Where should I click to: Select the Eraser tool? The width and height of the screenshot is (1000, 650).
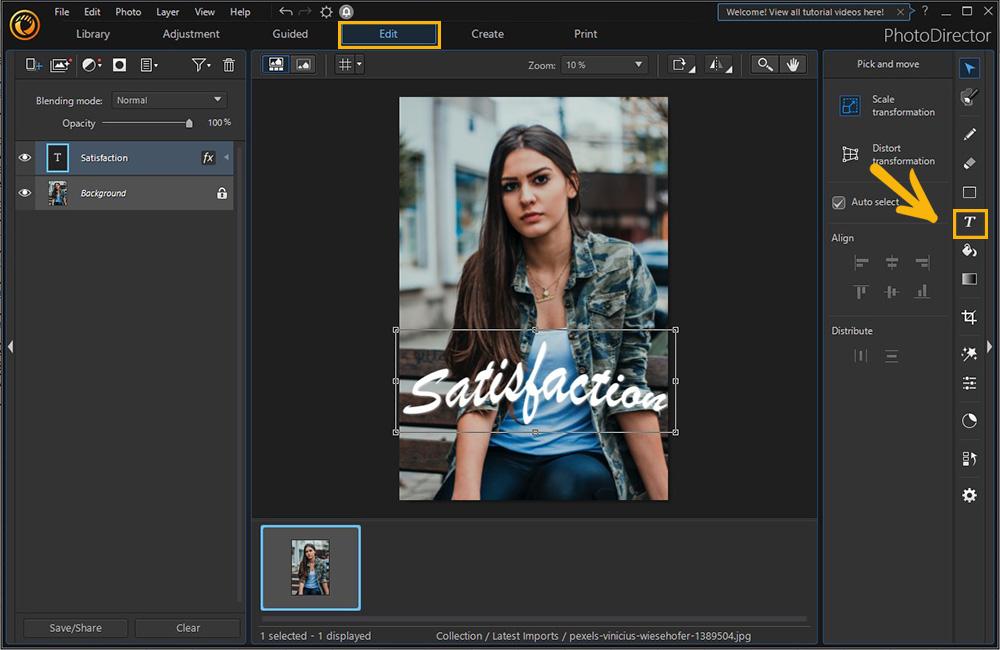click(x=969, y=163)
